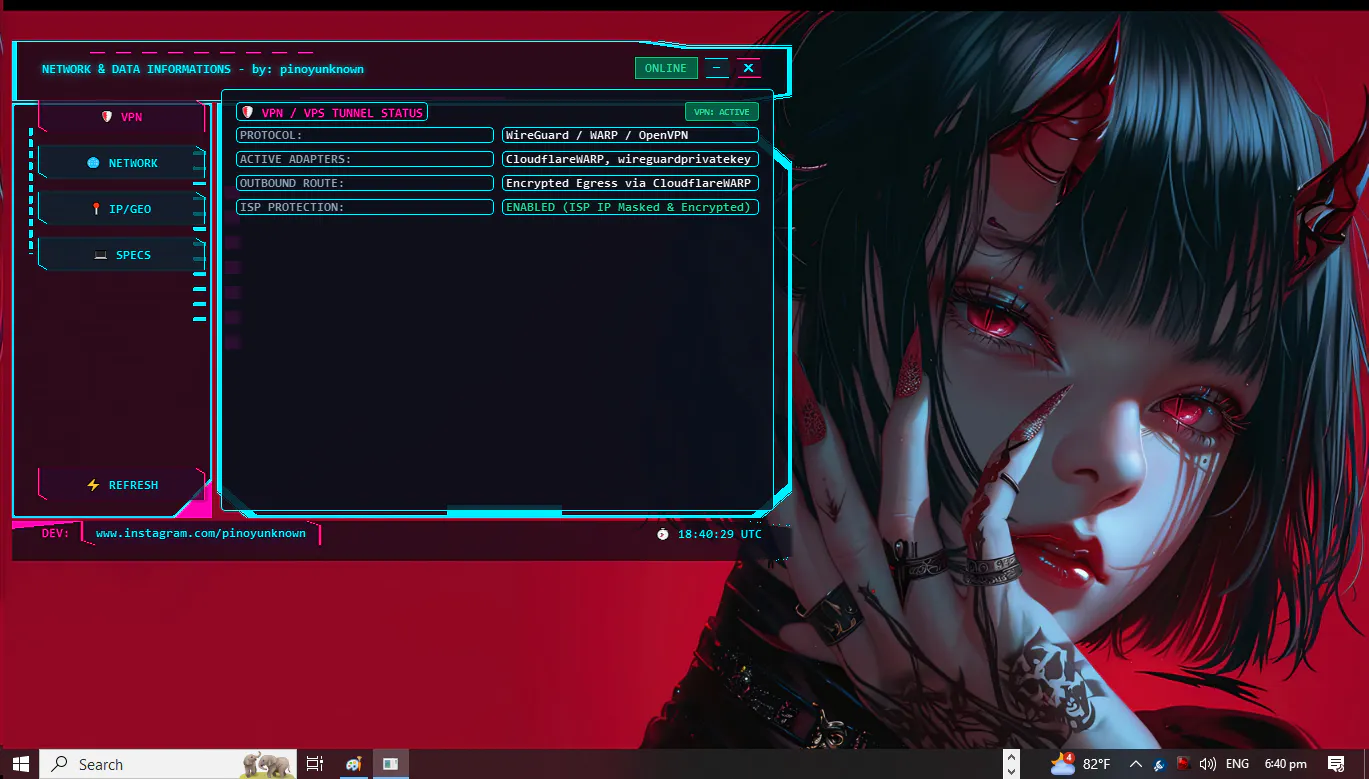Minimize the Network & Data Informations window
1369x779 pixels.
pos(716,68)
